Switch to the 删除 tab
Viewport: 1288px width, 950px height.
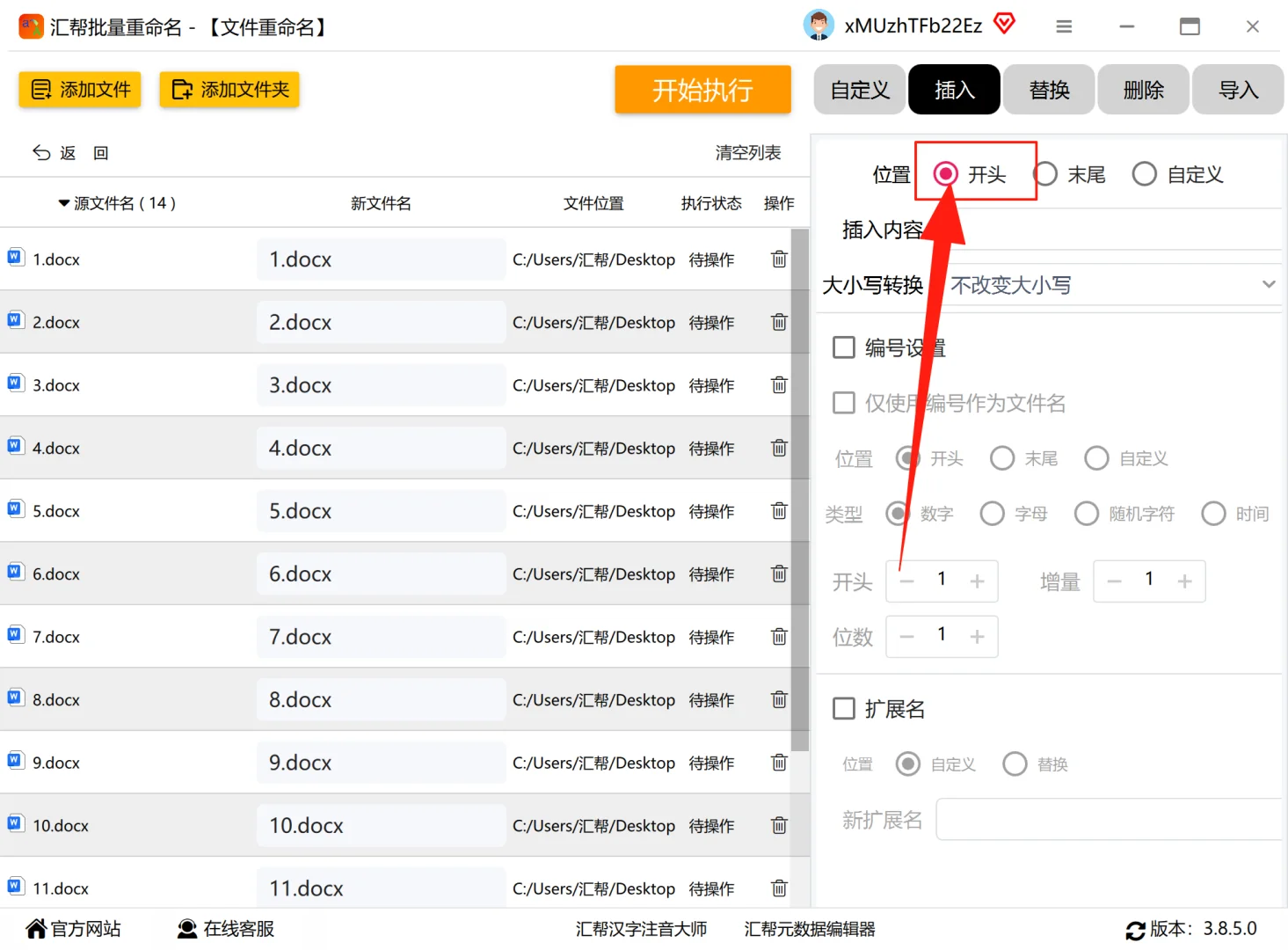pyautogui.click(x=1143, y=89)
